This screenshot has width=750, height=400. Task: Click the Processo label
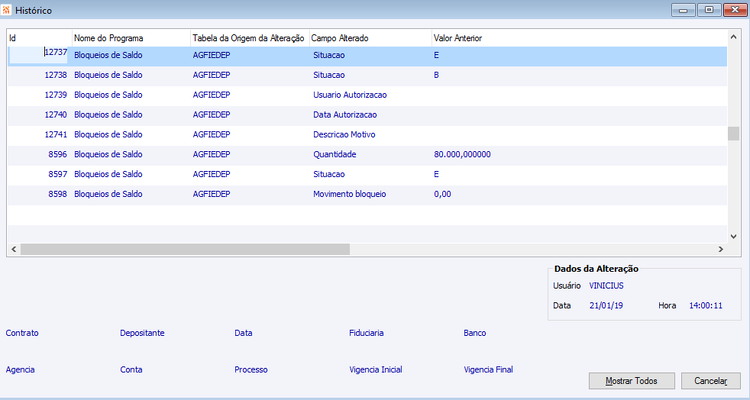(x=251, y=369)
